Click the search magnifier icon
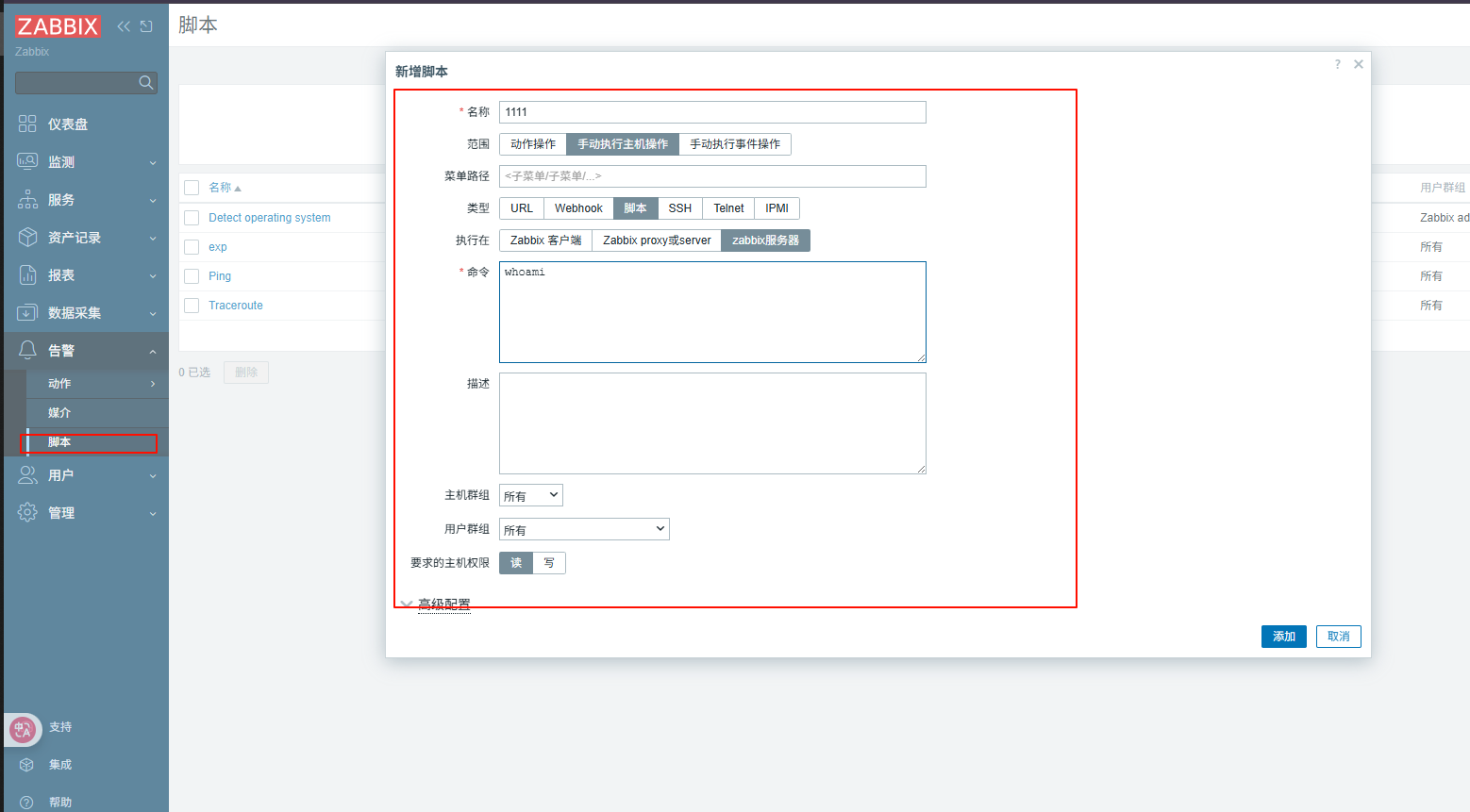Image resolution: width=1470 pixels, height=812 pixels. coord(145,83)
